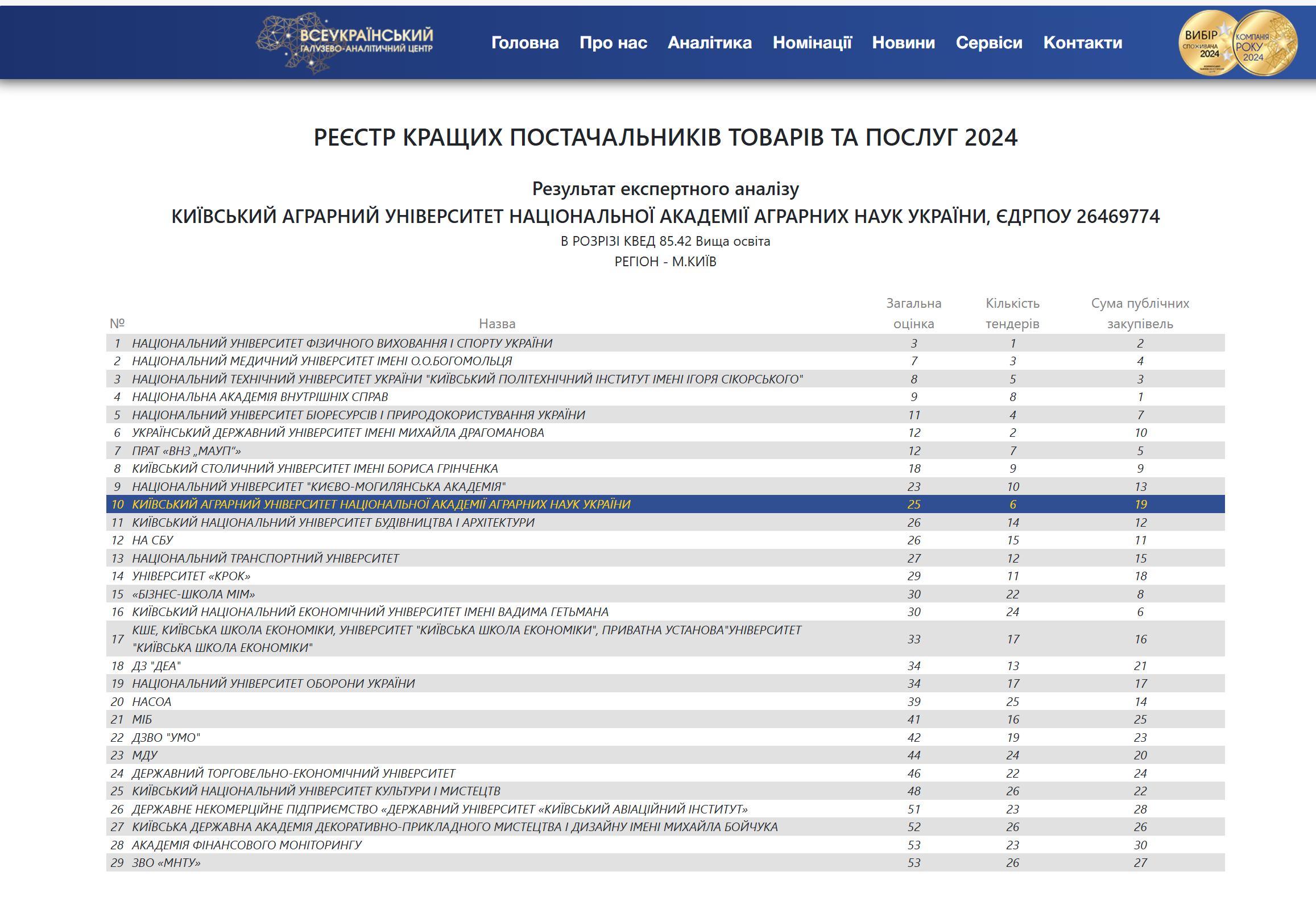Select row Національний університет фізичного виховання і спорту України
The width and height of the screenshot is (1316, 913).
(x=665, y=343)
